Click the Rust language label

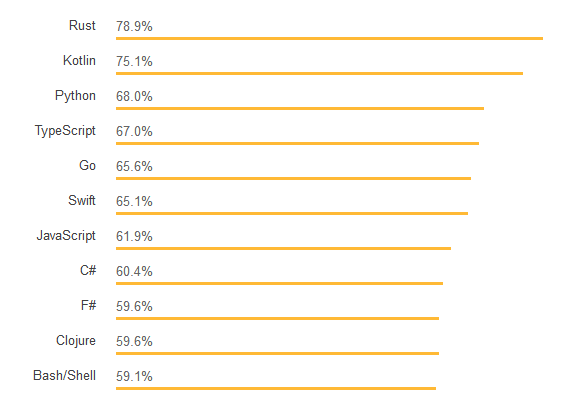click(x=82, y=26)
